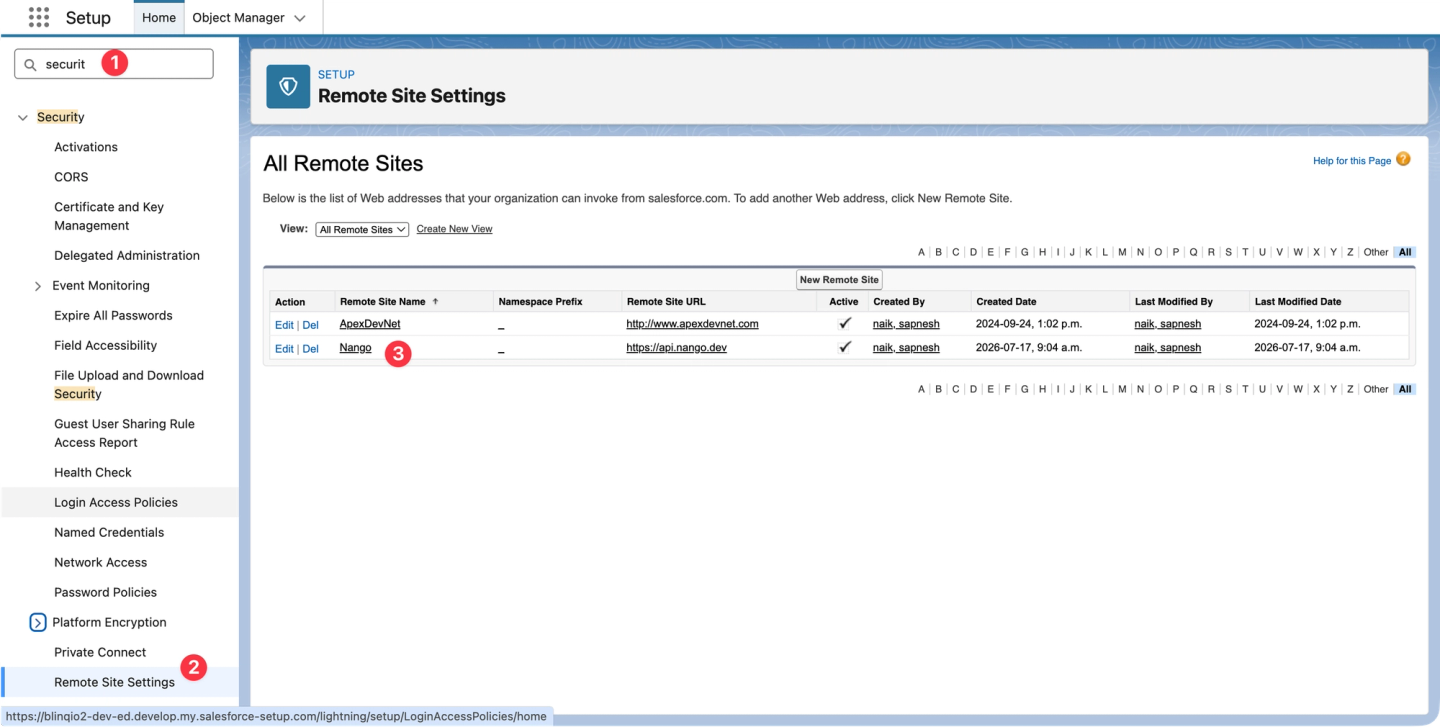Screen dimensions: 1440x727
Task: Click the Created Date column header
Action: (1006, 301)
